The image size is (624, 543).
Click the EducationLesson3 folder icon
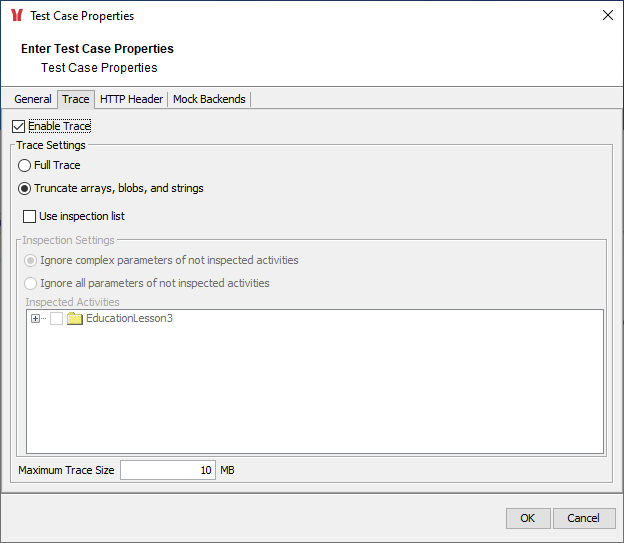(x=74, y=319)
